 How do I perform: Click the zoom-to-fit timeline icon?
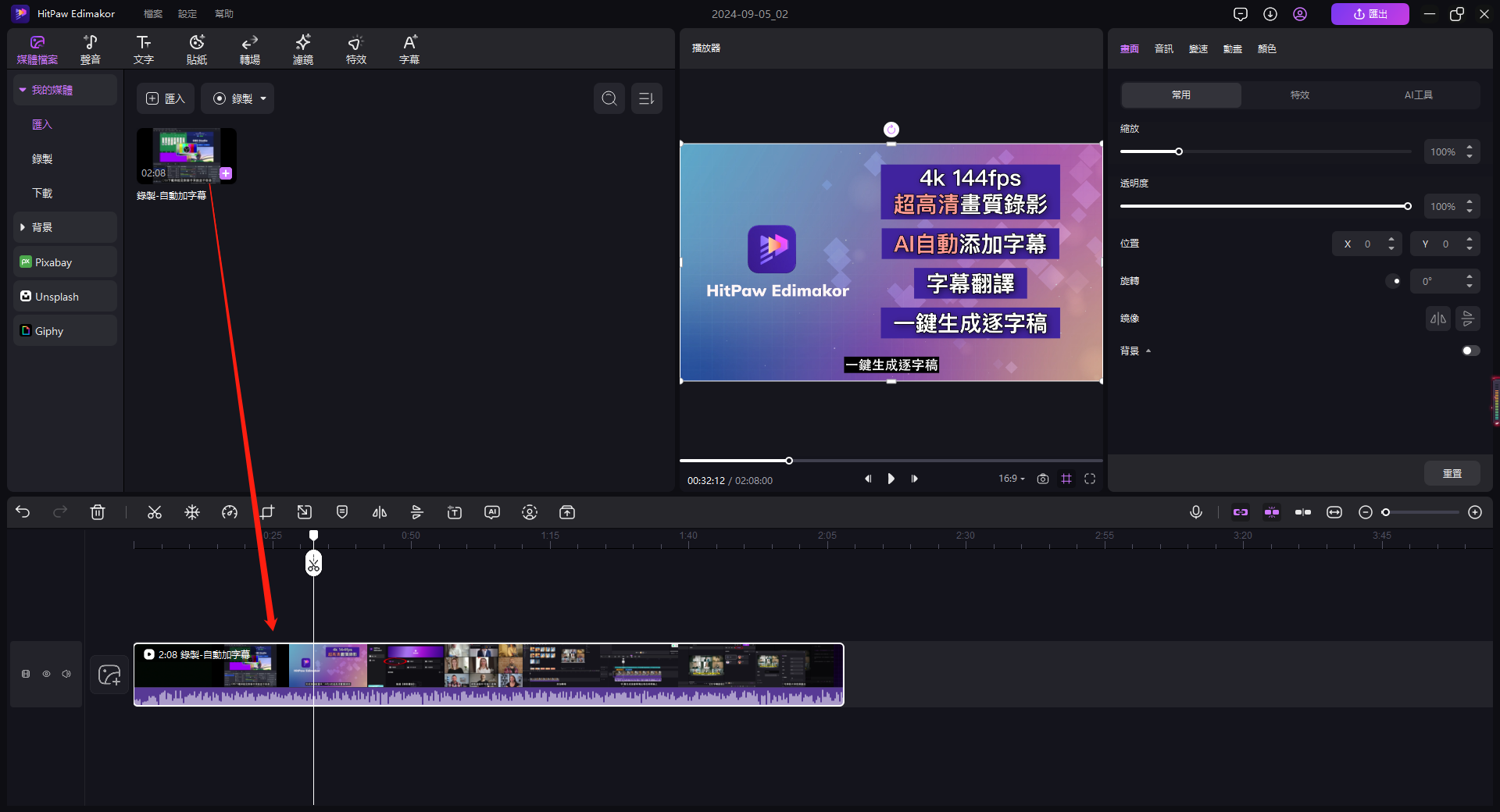[1334, 512]
